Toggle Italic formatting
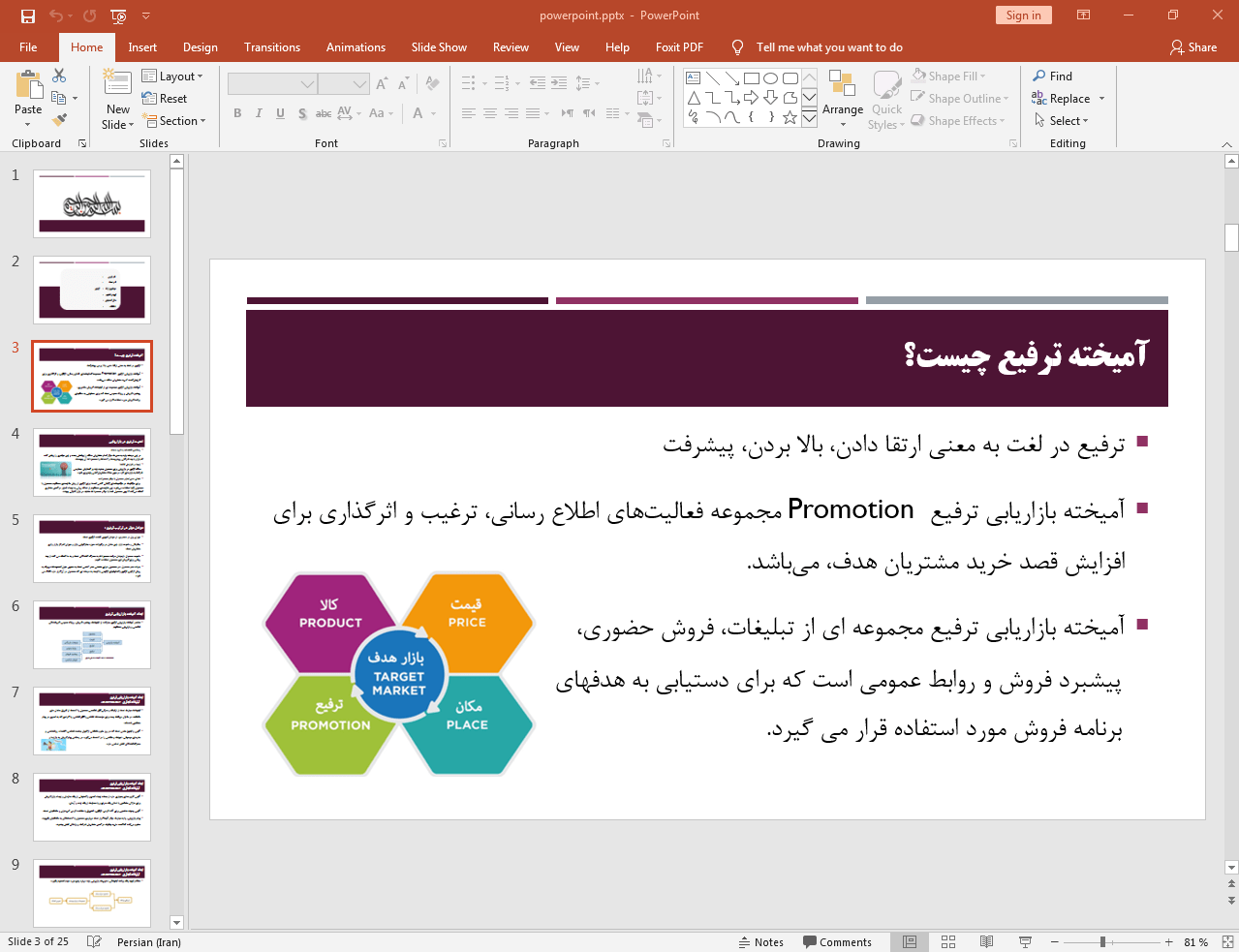The height and width of the screenshot is (952, 1239). coord(259,113)
